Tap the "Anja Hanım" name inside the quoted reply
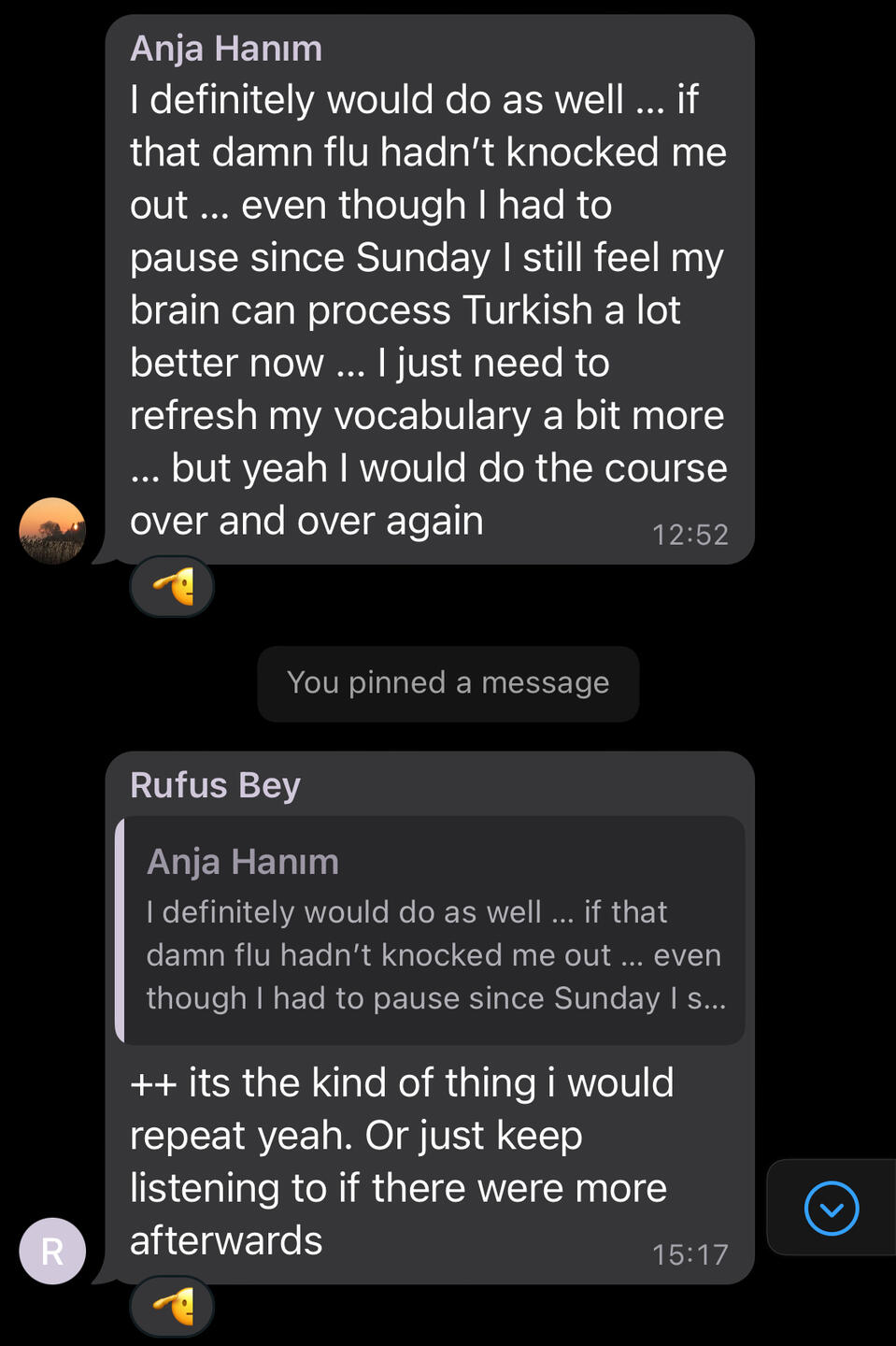Screen dimensions: 896x1346 [243, 862]
